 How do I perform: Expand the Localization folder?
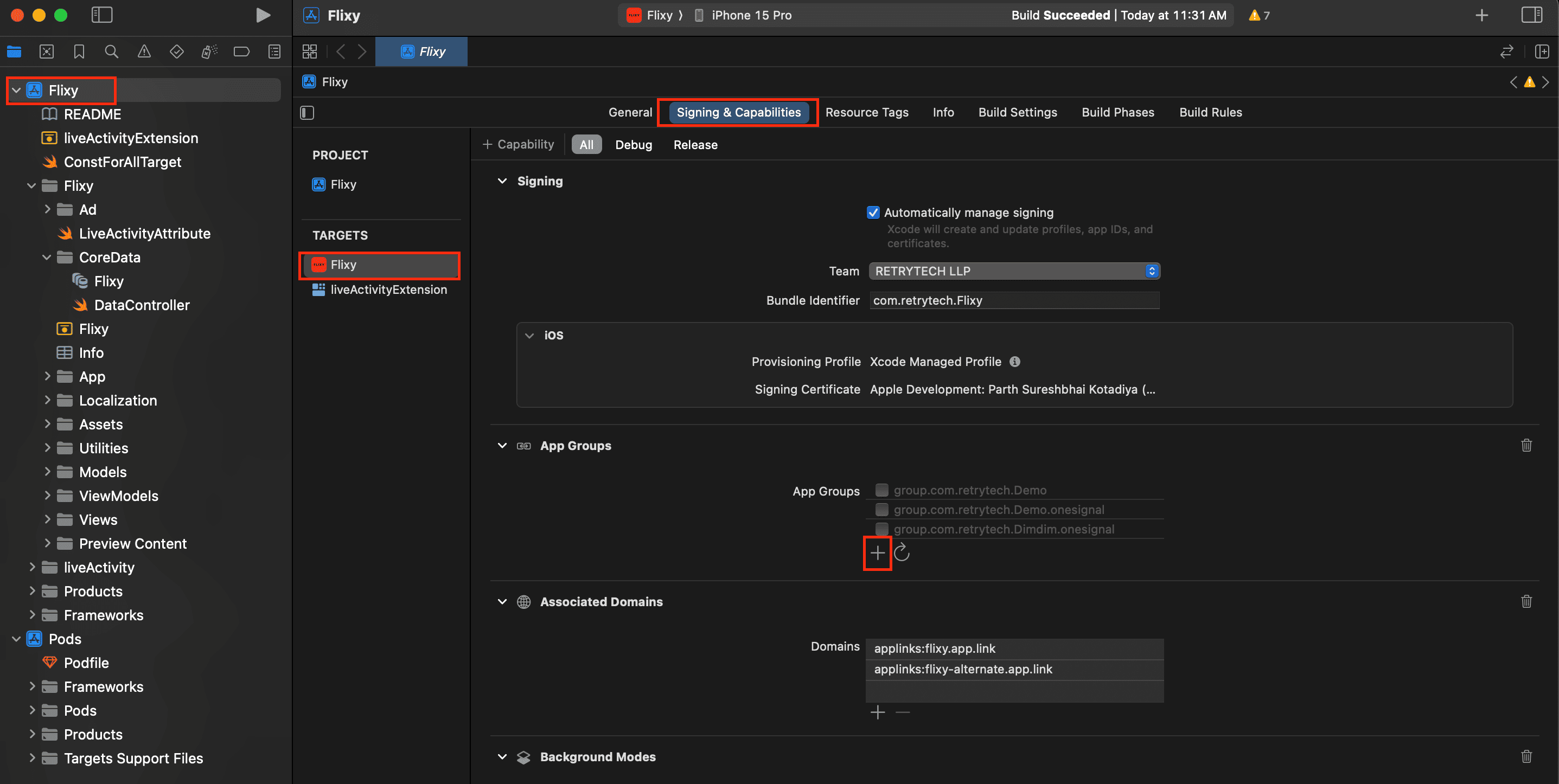(47, 400)
